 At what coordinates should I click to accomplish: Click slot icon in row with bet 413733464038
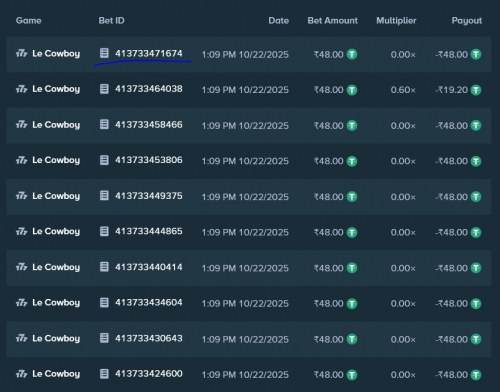[22, 89]
